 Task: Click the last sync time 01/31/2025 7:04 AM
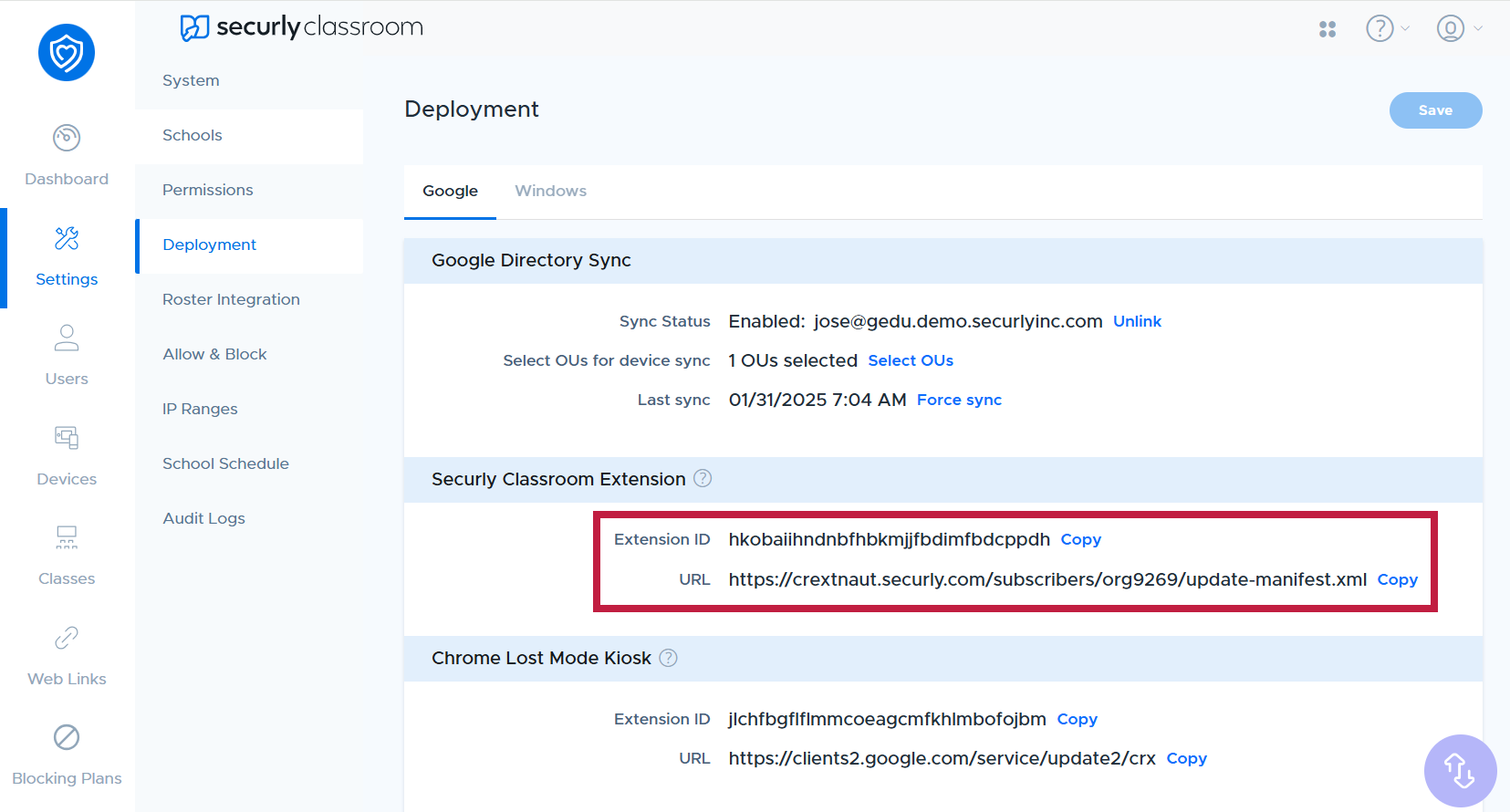pyautogui.click(x=817, y=400)
